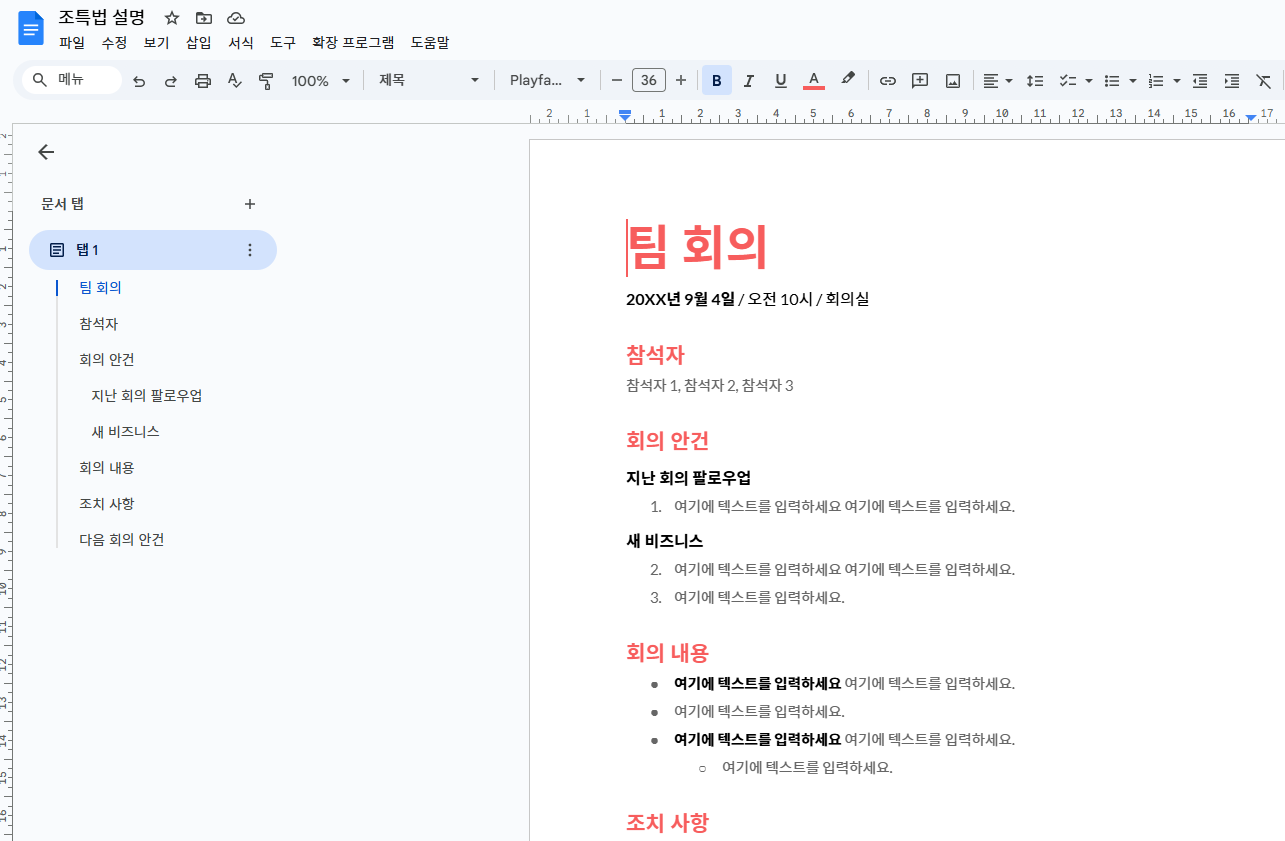Screen dimensions: 1285x841
Task: Jump to 회의 안건 in outline
Action: point(106,360)
